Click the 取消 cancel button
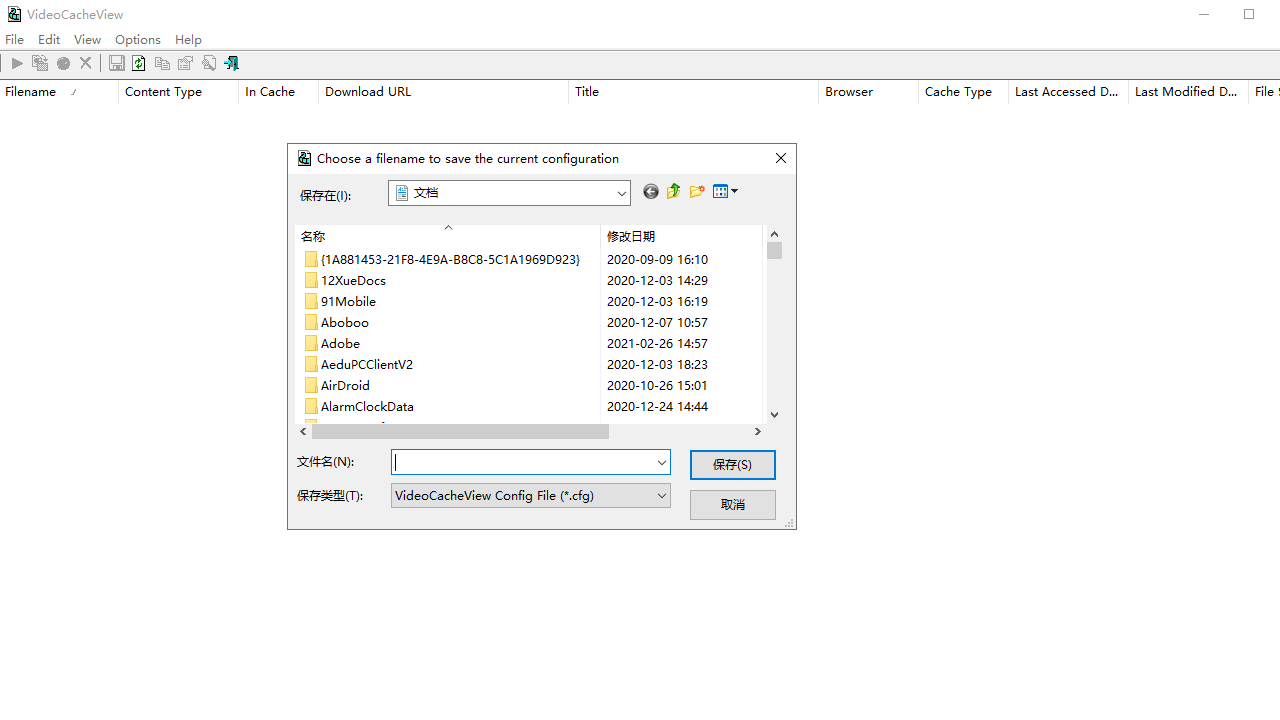This screenshot has width=1280, height=720. click(732, 504)
